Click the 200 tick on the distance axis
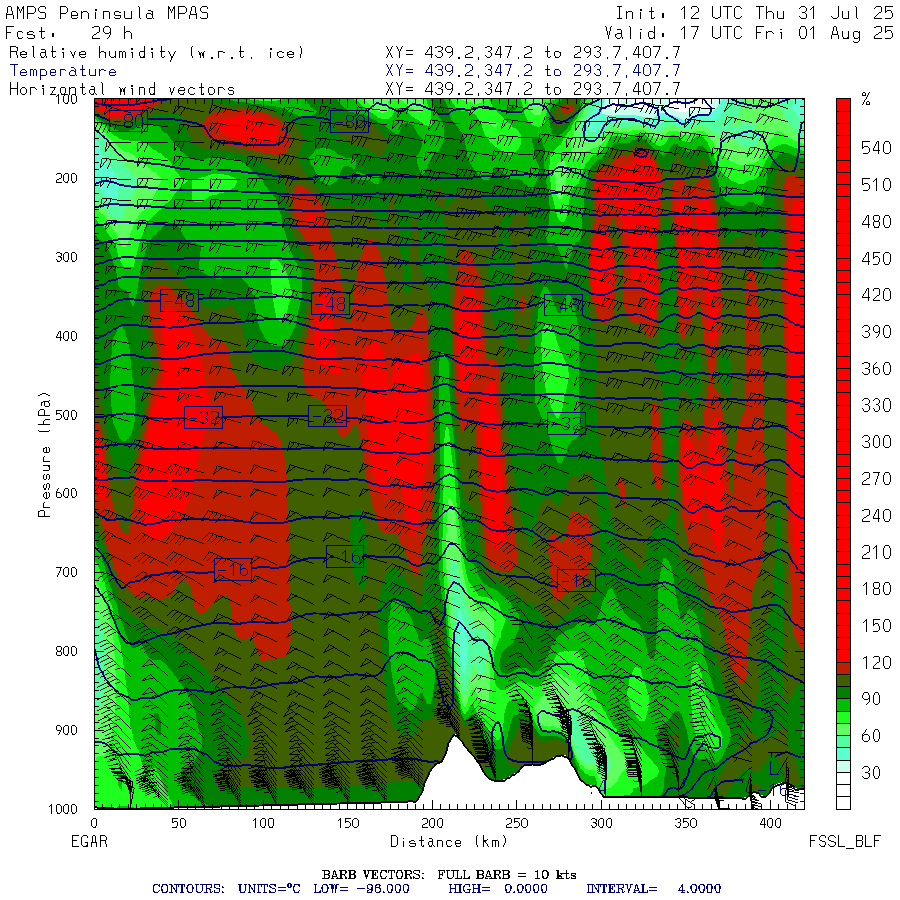 432,823
